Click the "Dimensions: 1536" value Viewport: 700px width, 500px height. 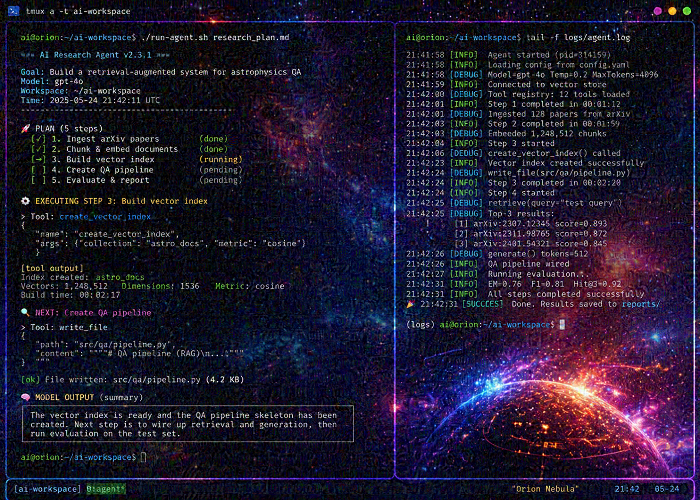pos(160,286)
